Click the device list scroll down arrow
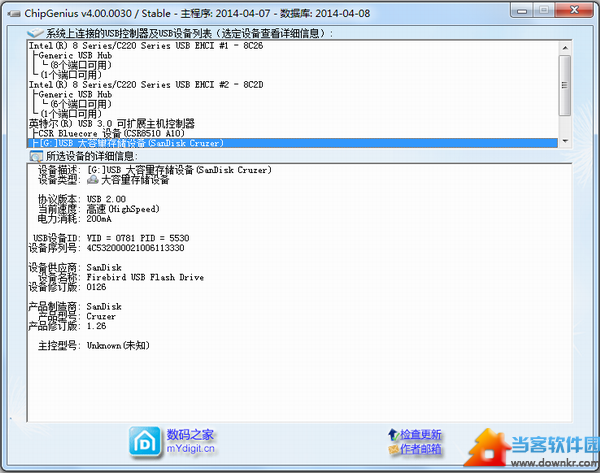Image resolution: width=600 pixels, height=473 pixels. tap(565, 141)
